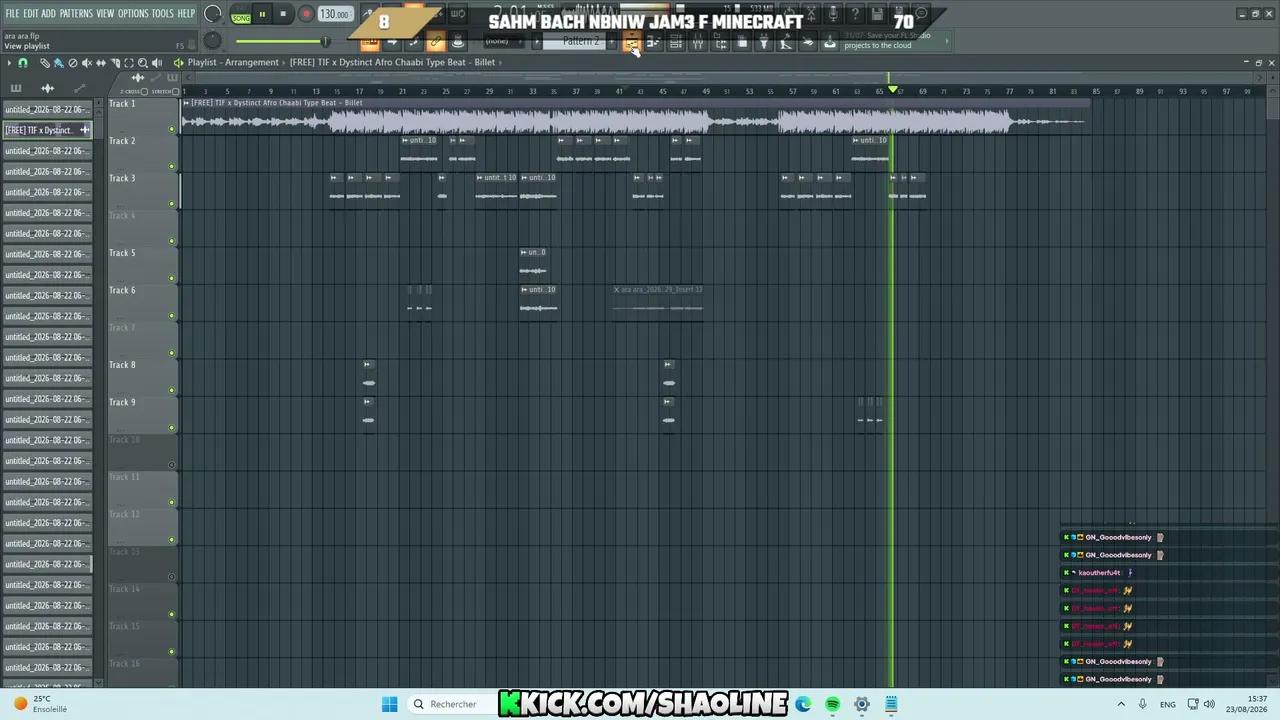The width and height of the screenshot is (1280, 720).
Task: Show pattern clips filter in the picker panel
Action: tap(16, 88)
